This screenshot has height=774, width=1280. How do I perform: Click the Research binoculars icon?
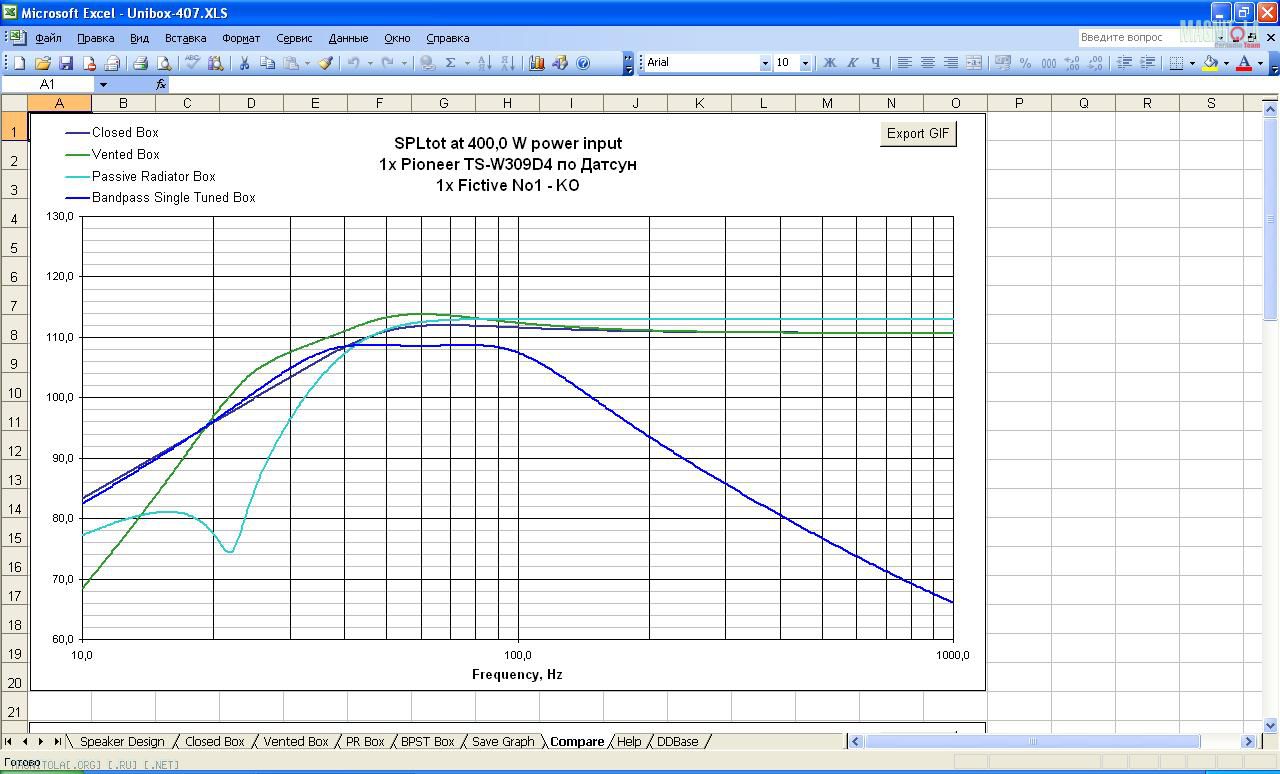click(215, 63)
